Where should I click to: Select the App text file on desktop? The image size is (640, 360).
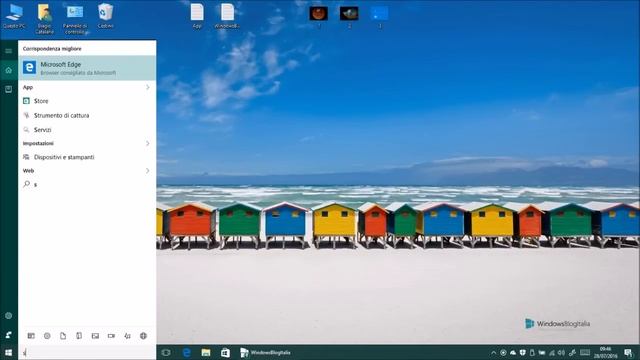click(x=197, y=16)
